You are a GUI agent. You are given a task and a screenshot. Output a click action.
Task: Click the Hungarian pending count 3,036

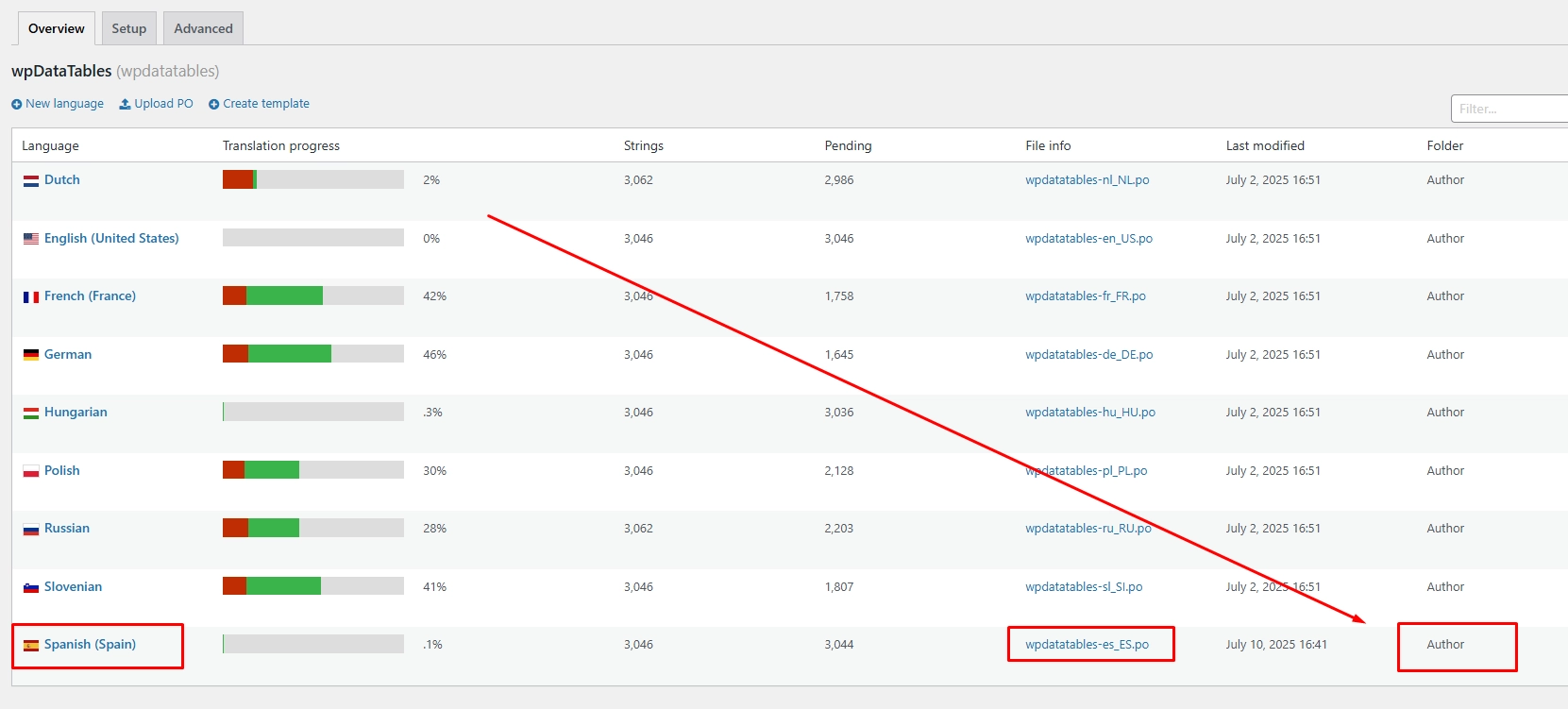(x=839, y=412)
